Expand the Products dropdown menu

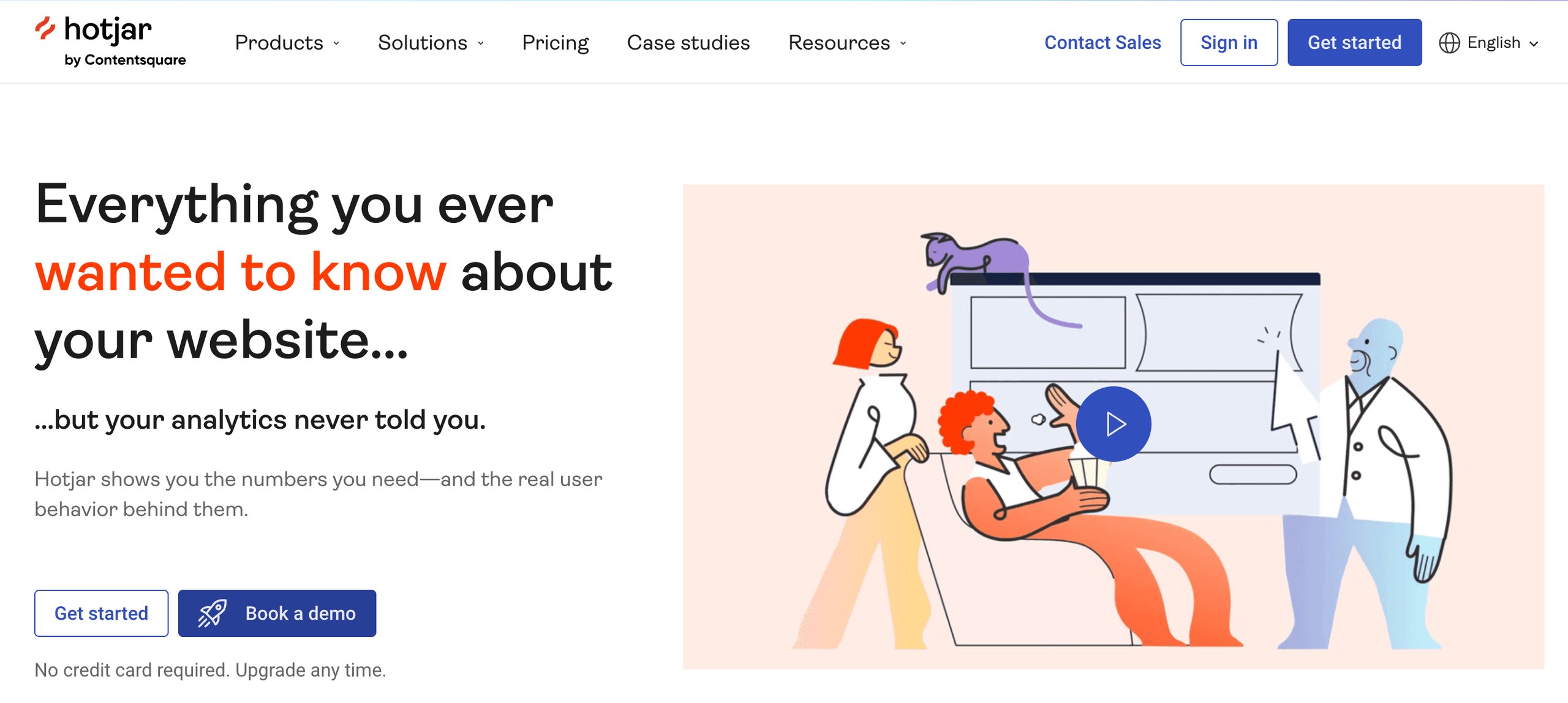pos(287,42)
